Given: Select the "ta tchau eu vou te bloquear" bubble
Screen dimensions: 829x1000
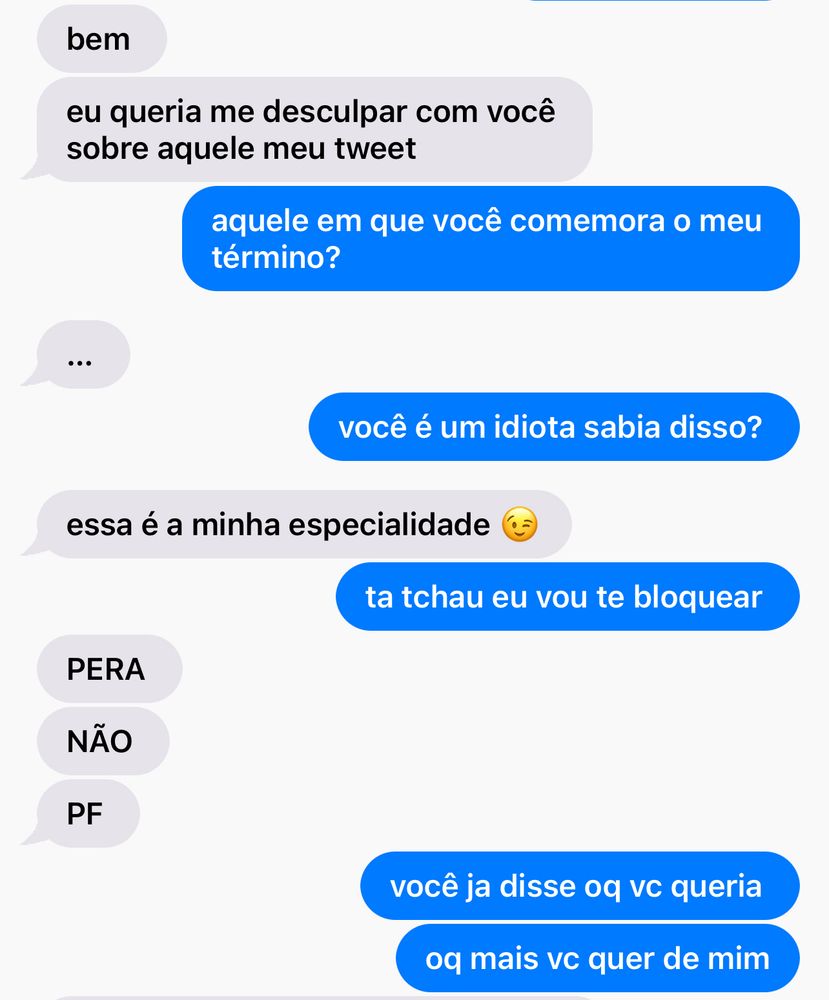Looking at the screenshot, I should pos(568,597).
